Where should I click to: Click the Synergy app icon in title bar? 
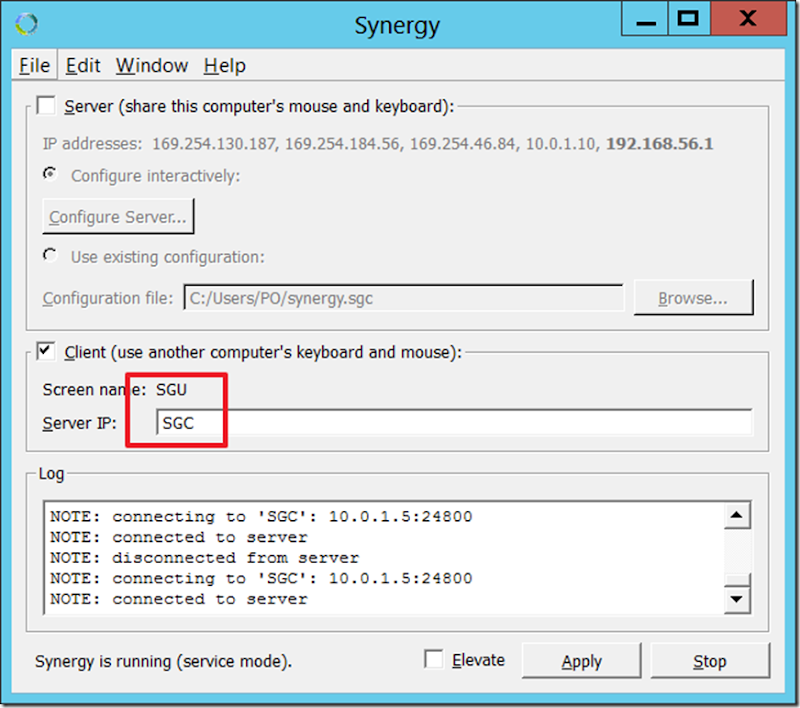pyautogui.click(x=27, y=24)
